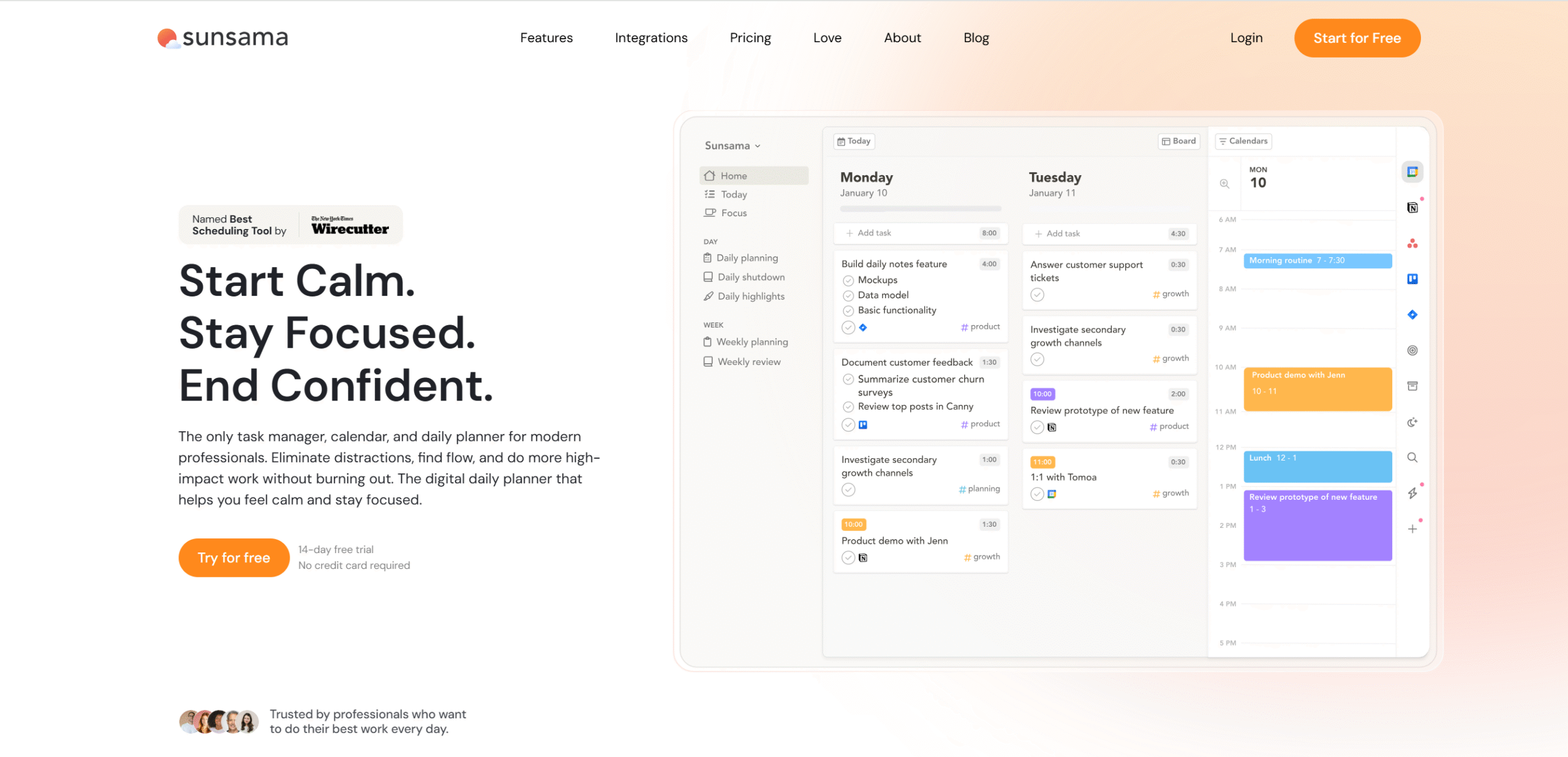Add a task to Monday

coord(921,233)
